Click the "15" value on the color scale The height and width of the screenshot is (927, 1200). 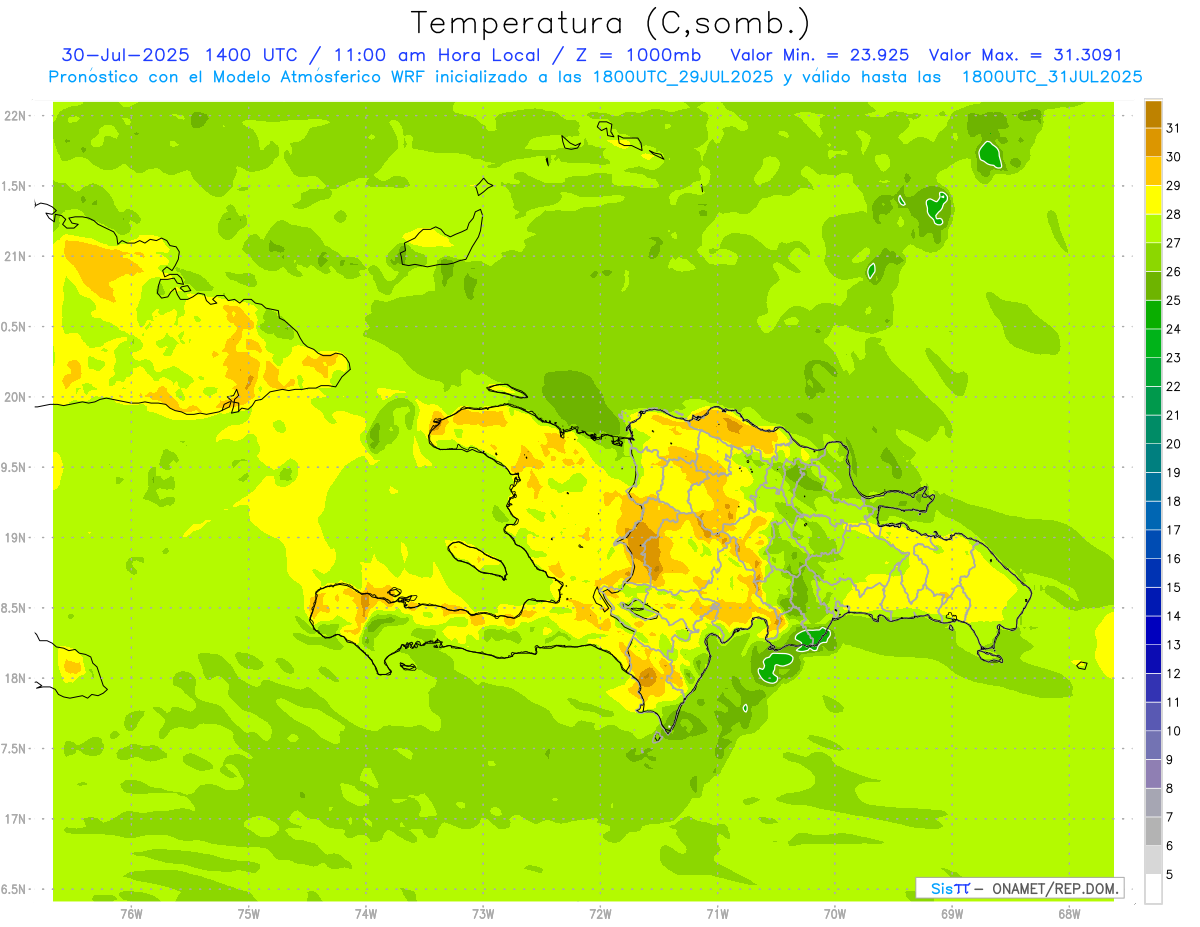tap(1174, 588)
